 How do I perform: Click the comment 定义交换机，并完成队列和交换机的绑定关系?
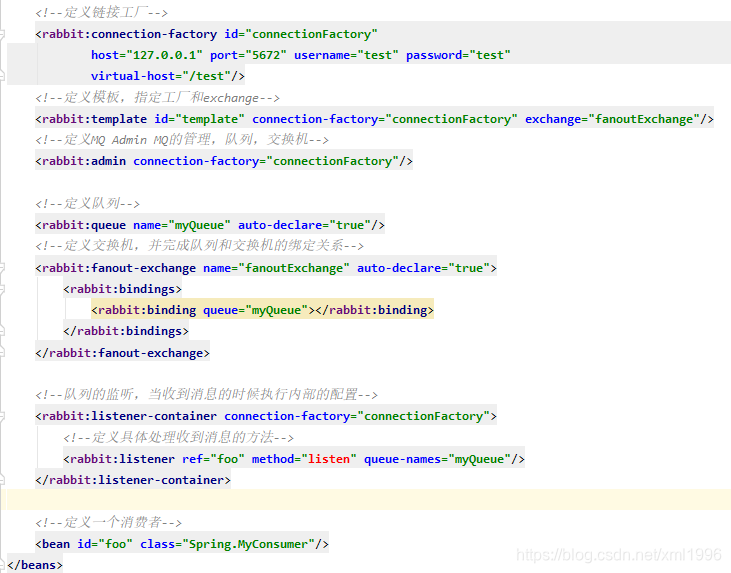[200, 245]
